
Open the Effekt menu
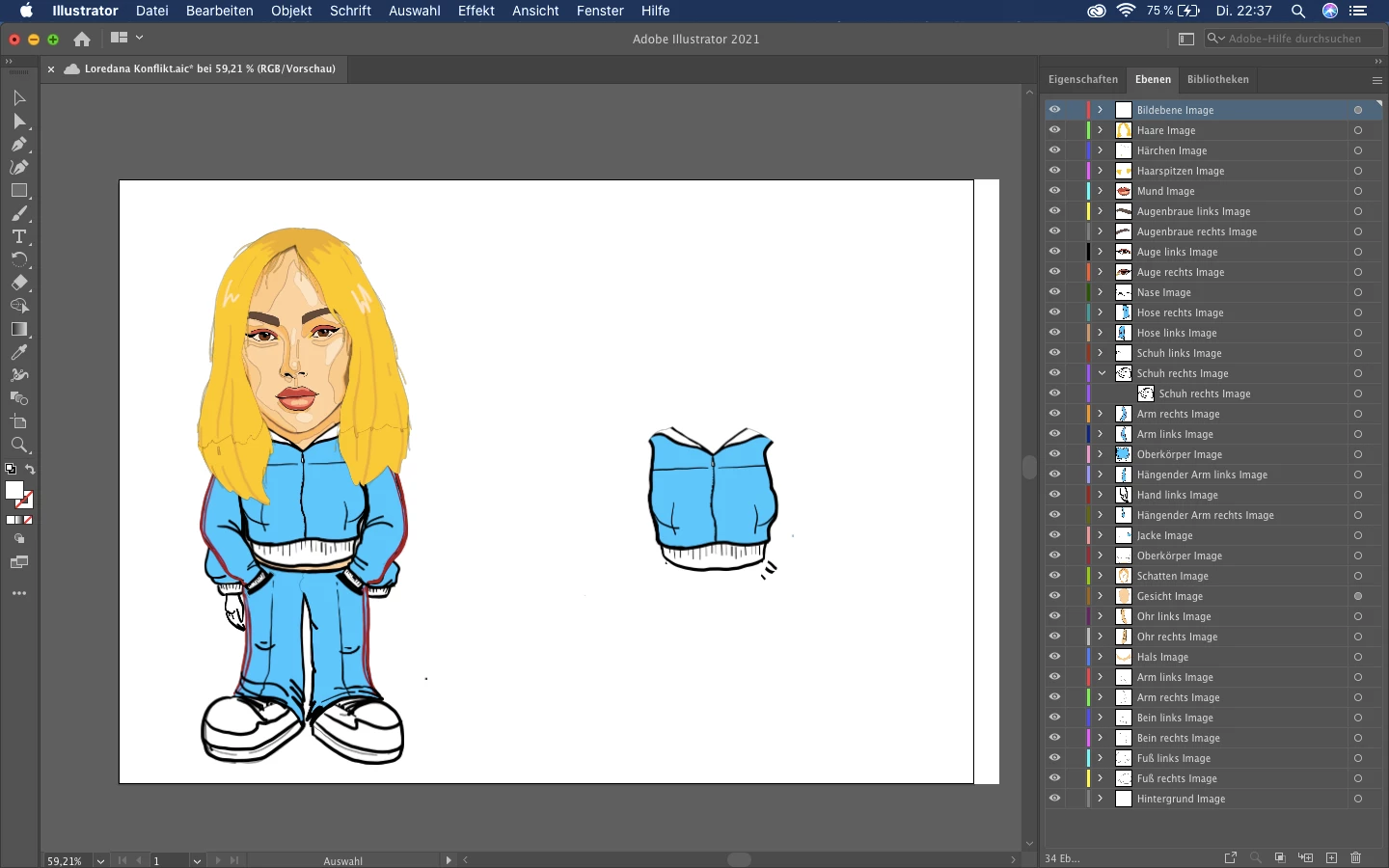click(476, 11)
